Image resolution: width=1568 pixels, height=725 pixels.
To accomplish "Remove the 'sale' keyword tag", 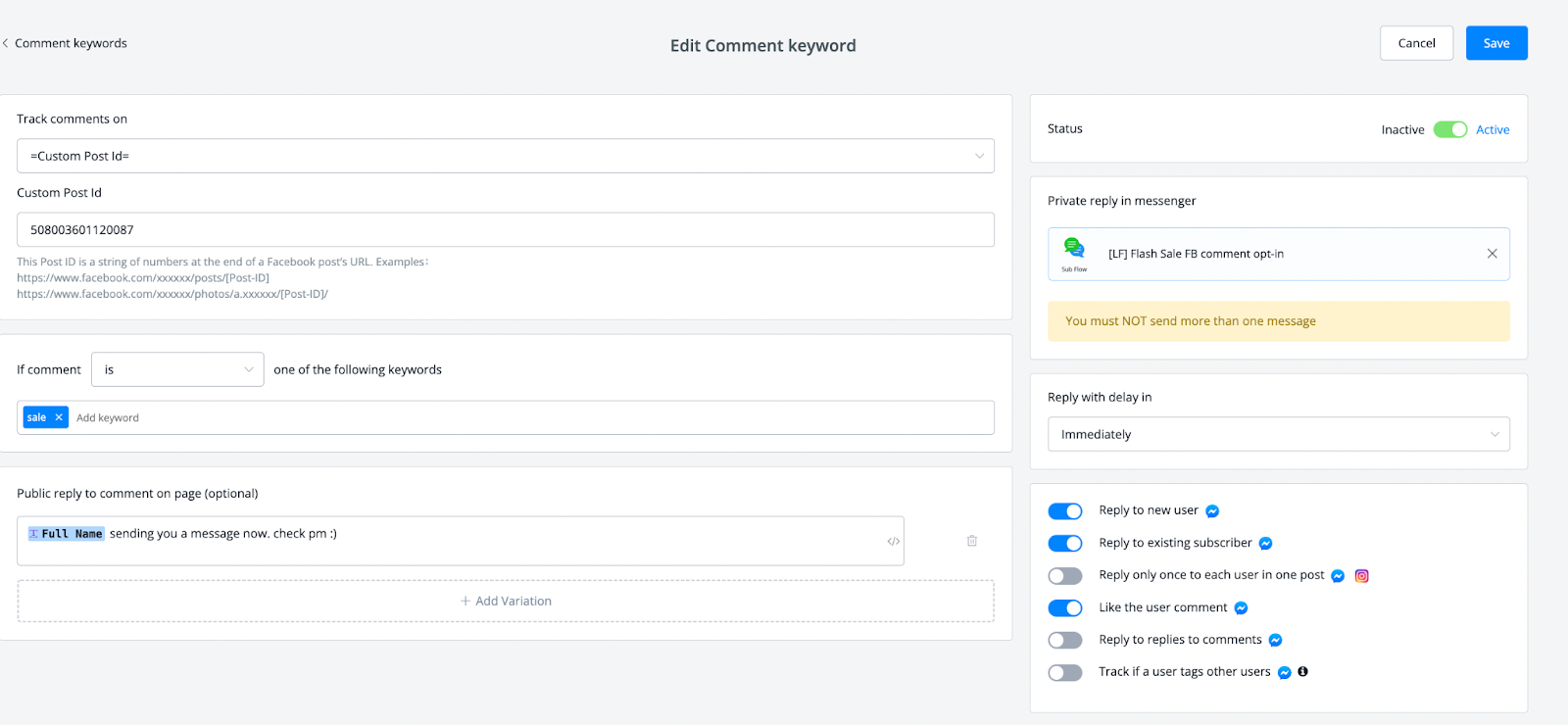I will (x=59, y=417).
